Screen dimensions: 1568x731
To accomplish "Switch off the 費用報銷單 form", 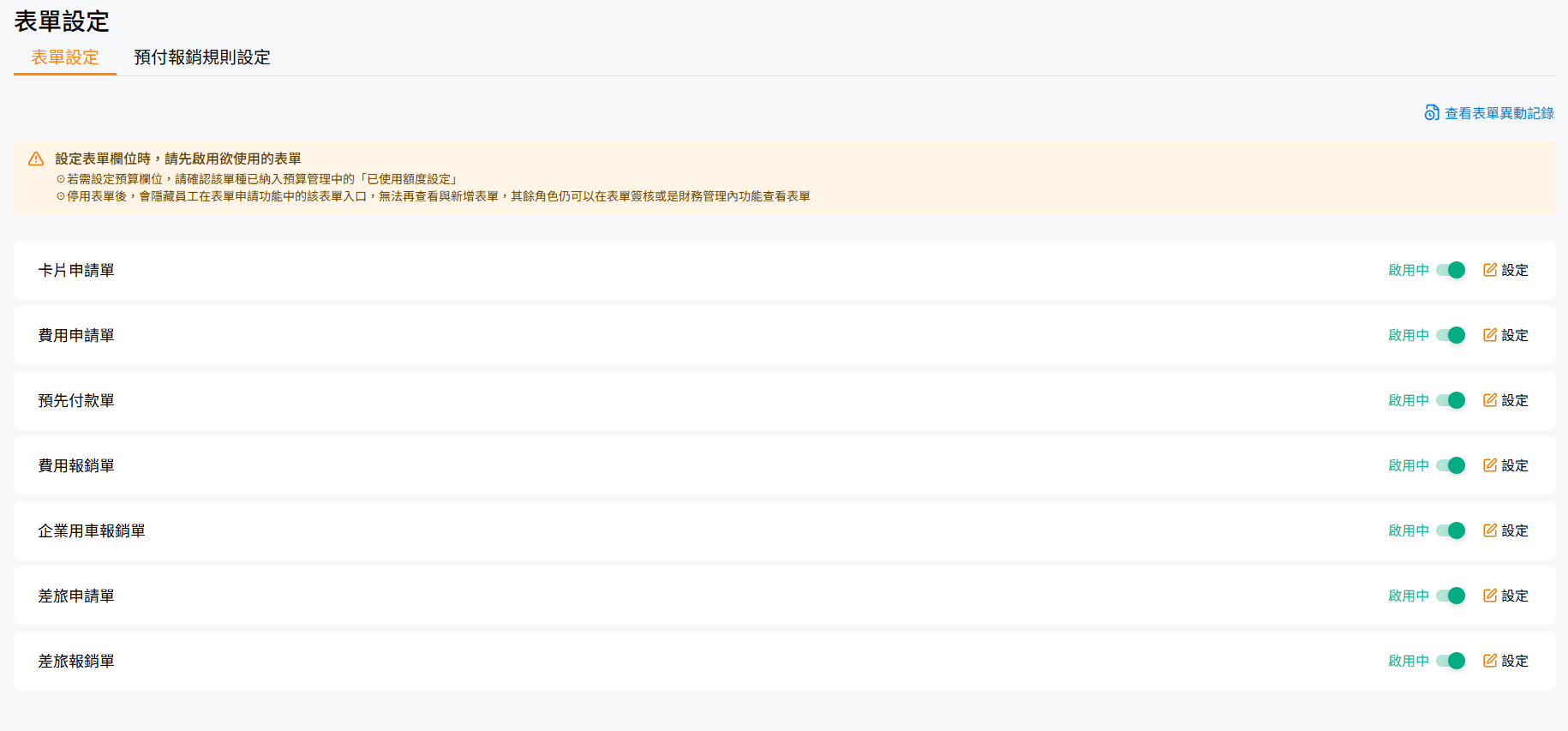I will click(x=1451, y=465).
